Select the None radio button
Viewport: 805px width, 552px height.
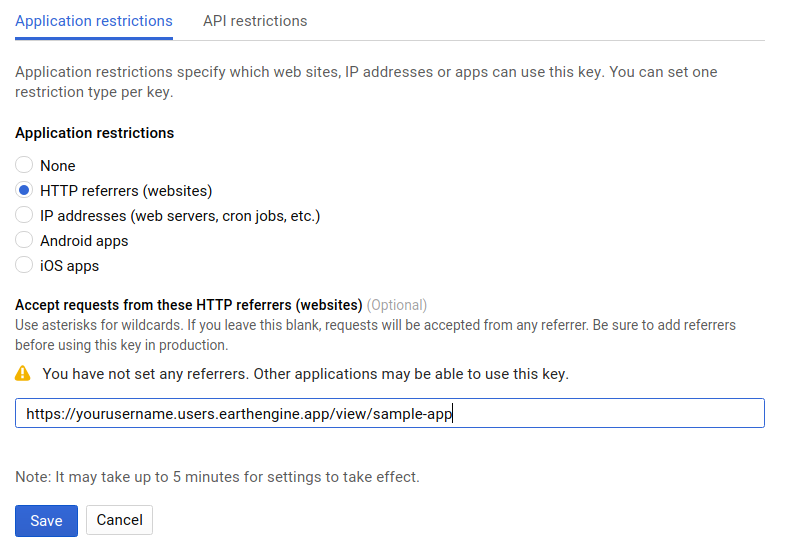(x=24, y=166)
